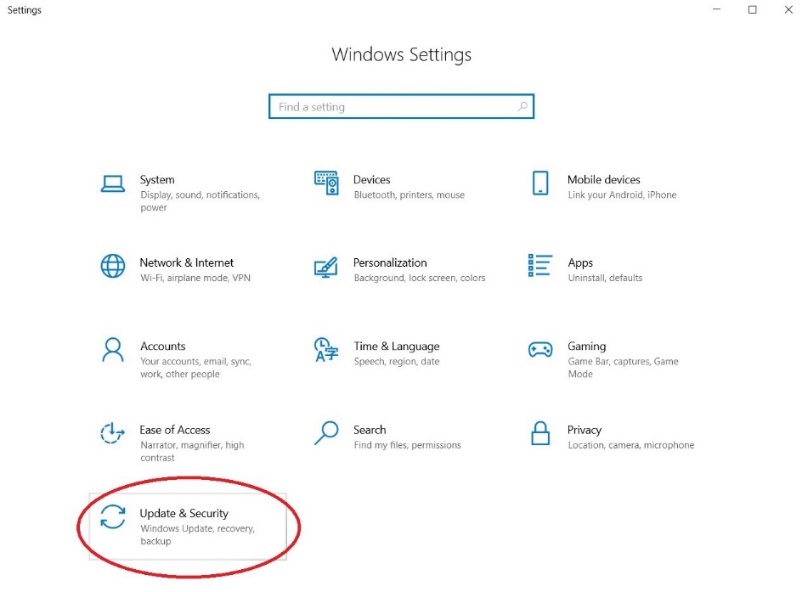Open the Network & Internet globe icon
The image size is (802, 592).
click(113, 266)
